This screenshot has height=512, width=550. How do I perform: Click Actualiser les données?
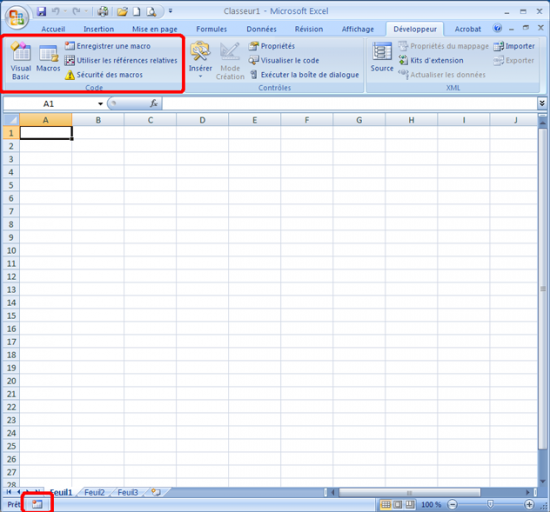point(442,75)
